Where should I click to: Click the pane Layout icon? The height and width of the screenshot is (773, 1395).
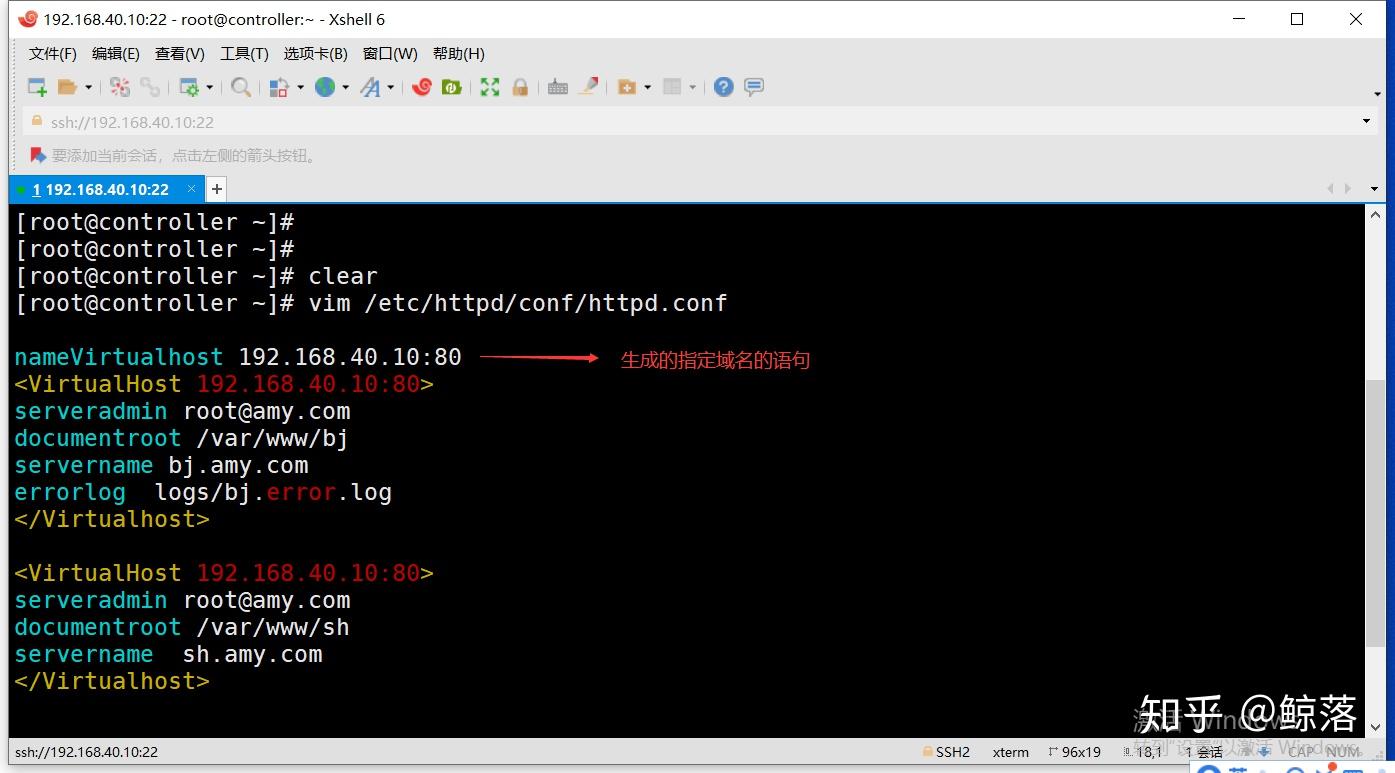tap(672, 87)
